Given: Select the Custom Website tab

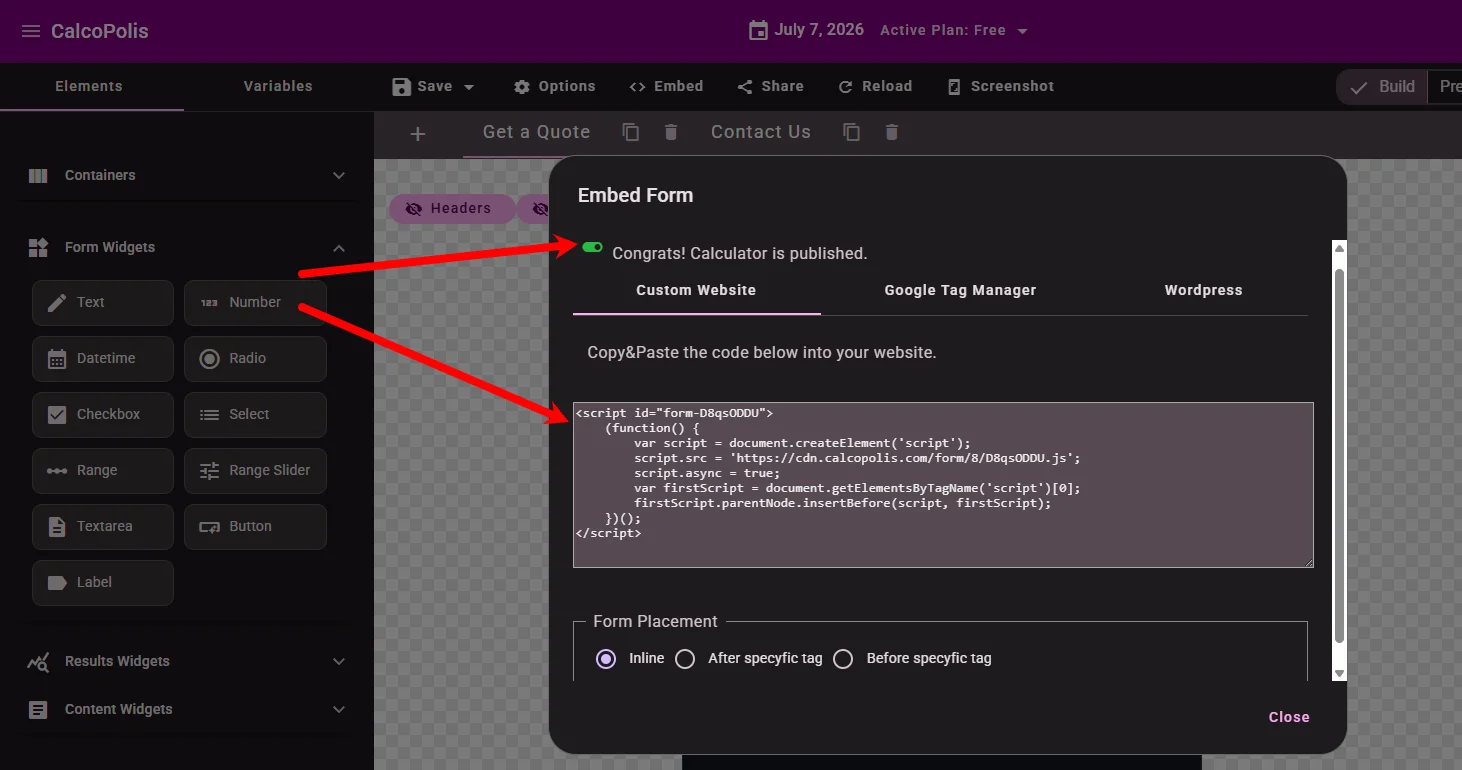Looking at the screenshot, I should coord(696,290).
